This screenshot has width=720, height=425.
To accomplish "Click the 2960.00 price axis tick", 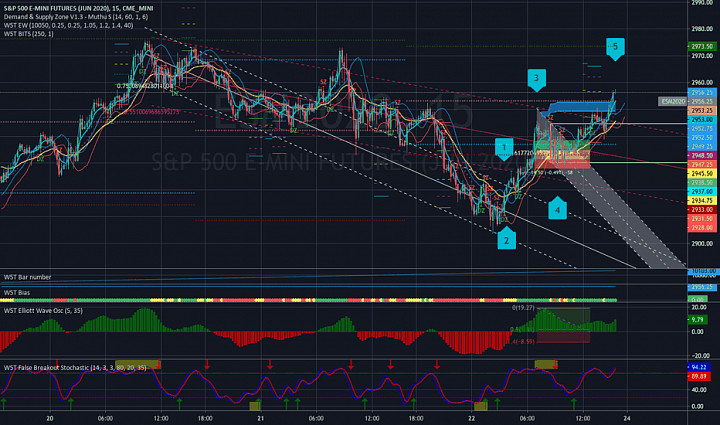I will coord(702,83).
